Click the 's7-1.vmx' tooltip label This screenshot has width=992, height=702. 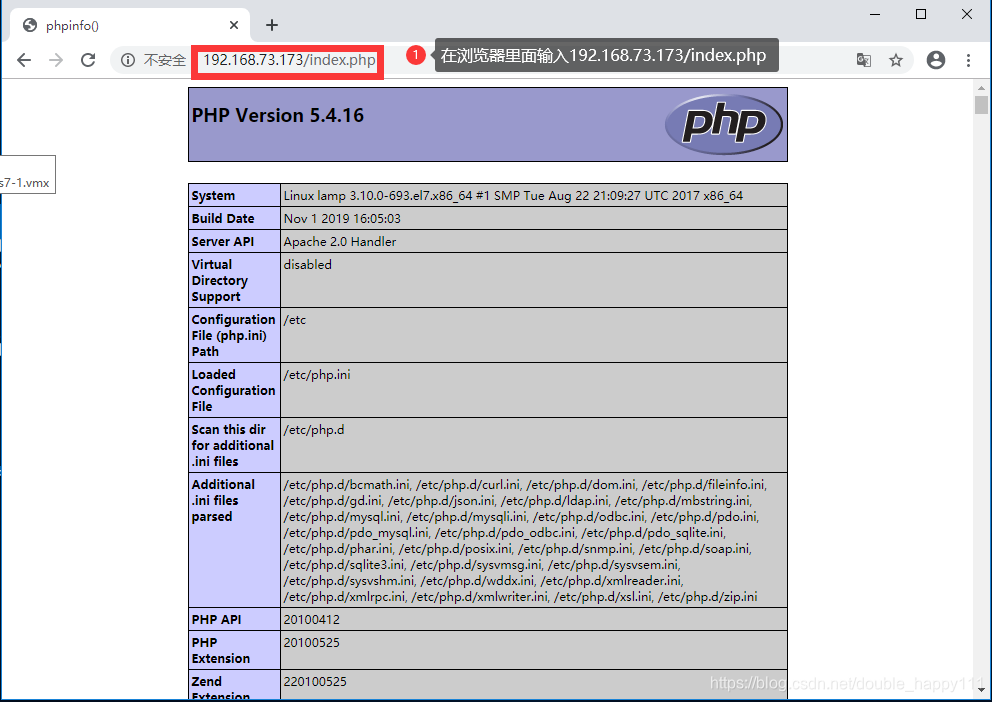[x=25, y=183]
